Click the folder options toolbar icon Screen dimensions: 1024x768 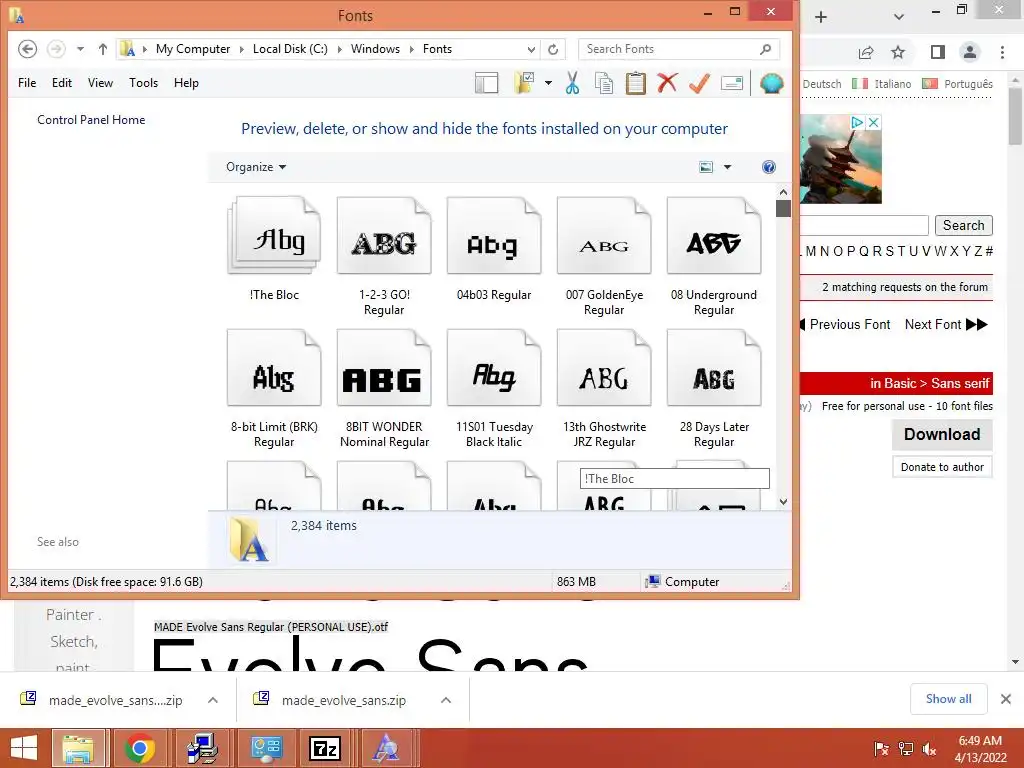pyautogui.click(x=524, y=83)
